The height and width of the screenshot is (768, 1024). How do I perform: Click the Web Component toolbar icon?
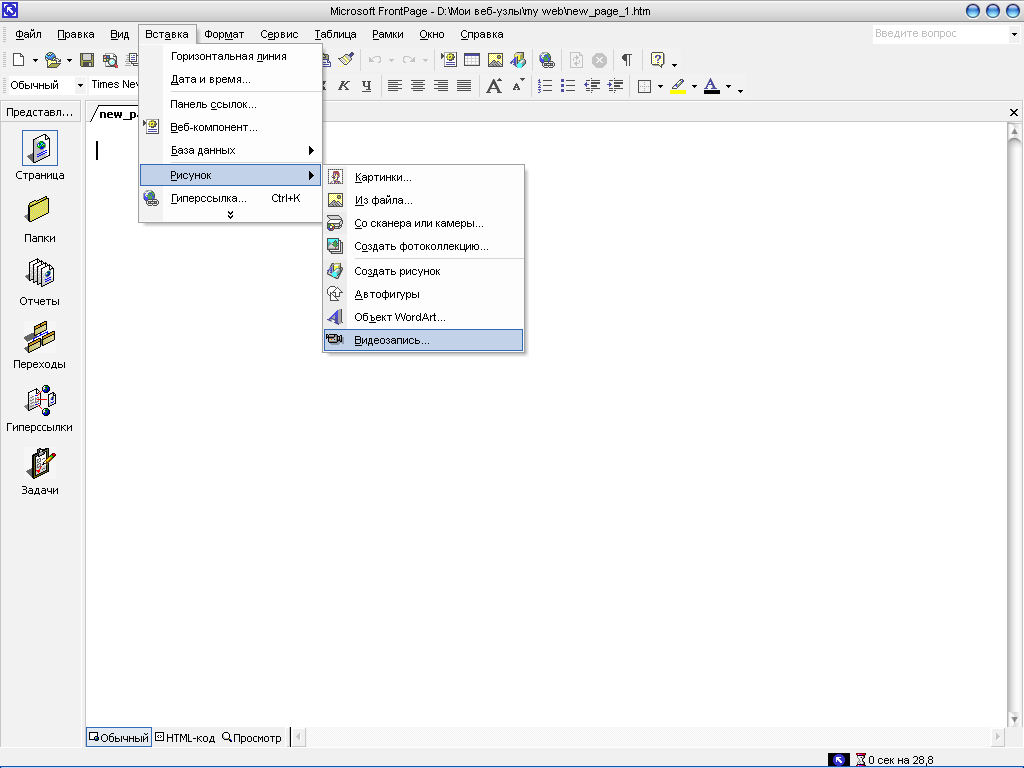pyautogui.click(x=449, y=60)
